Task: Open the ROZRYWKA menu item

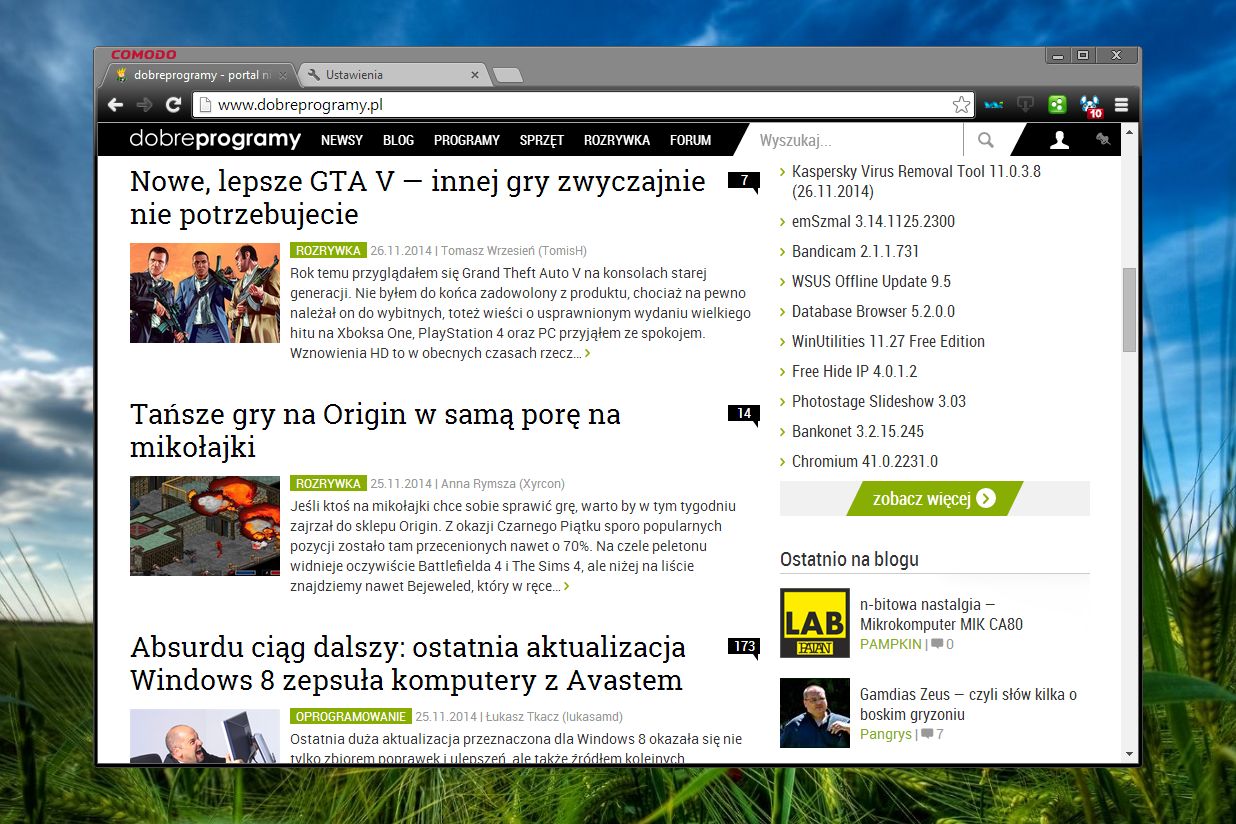Action: tap(617, 141)
